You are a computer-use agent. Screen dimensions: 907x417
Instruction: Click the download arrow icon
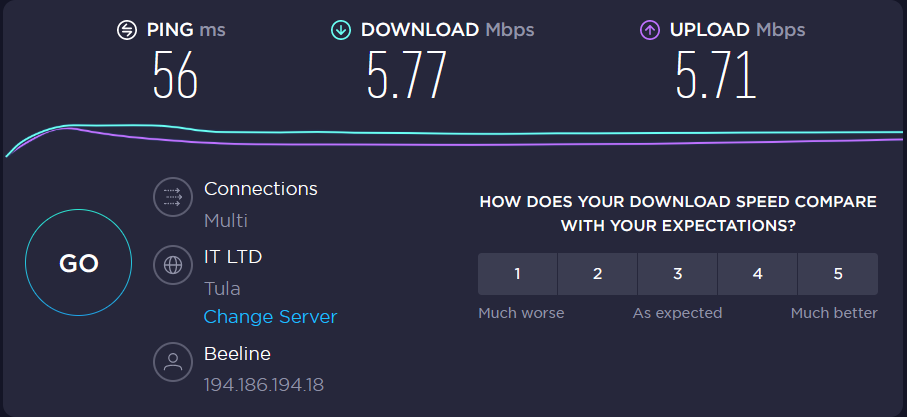pyautogui.click(x=341, y=30)
